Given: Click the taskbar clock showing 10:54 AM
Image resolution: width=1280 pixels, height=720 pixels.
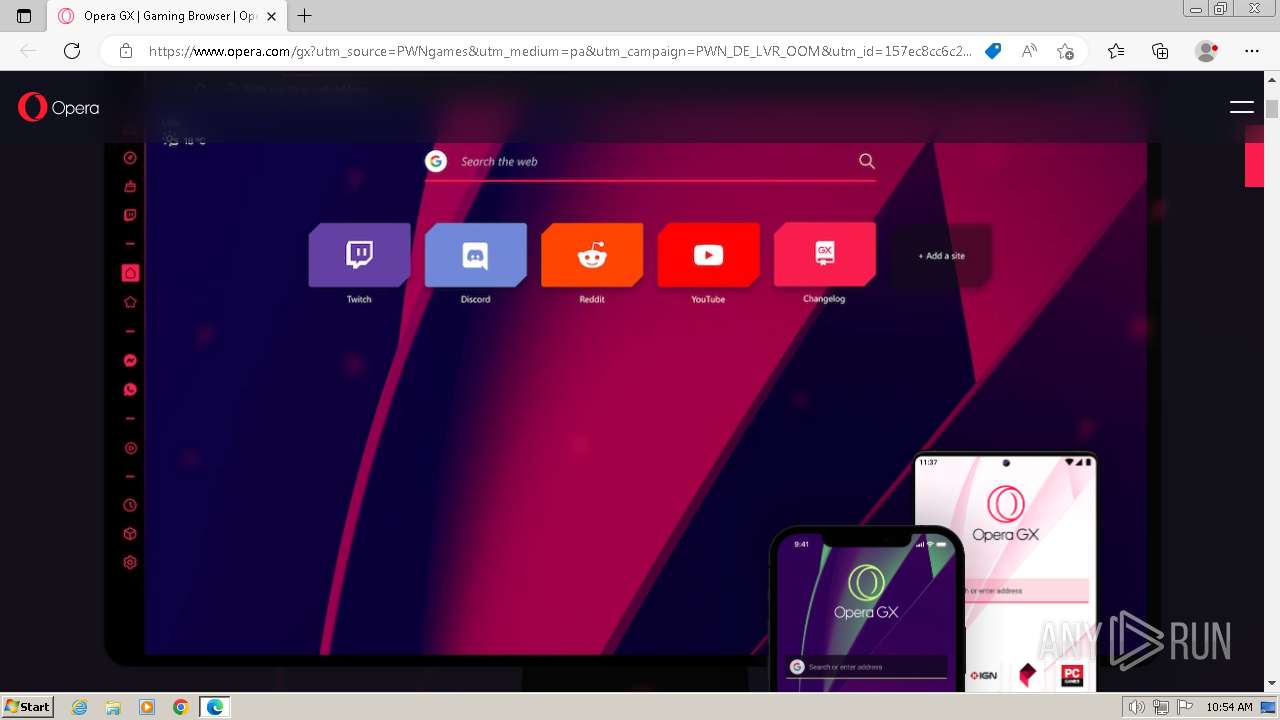Looking at the screenshot, I should click(x=1229, y=707).
